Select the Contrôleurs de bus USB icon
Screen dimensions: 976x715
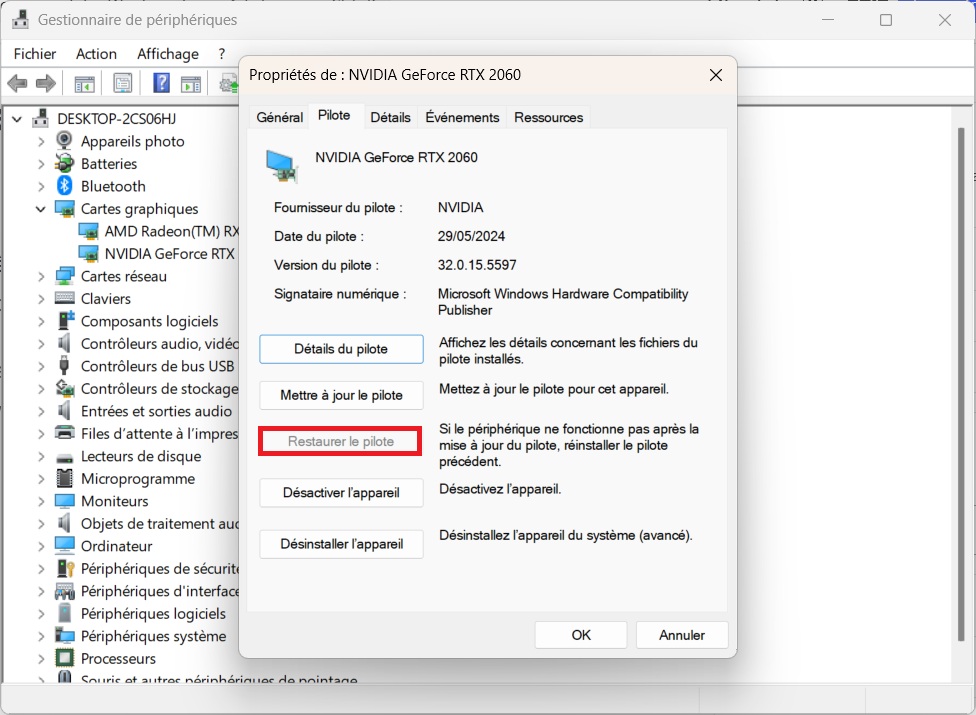point(64,365)
